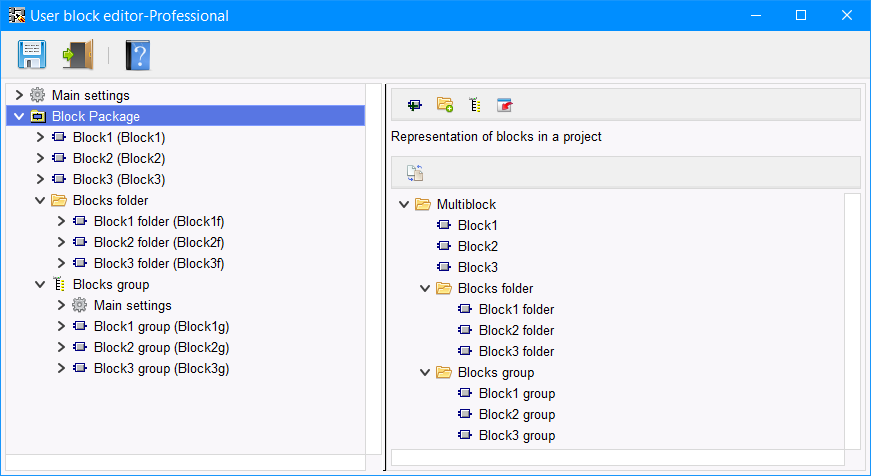The height and width of the screenshot is (476, 871).
Task: Select Block1 folder (Block1f) item
Action: click(158, 221)
